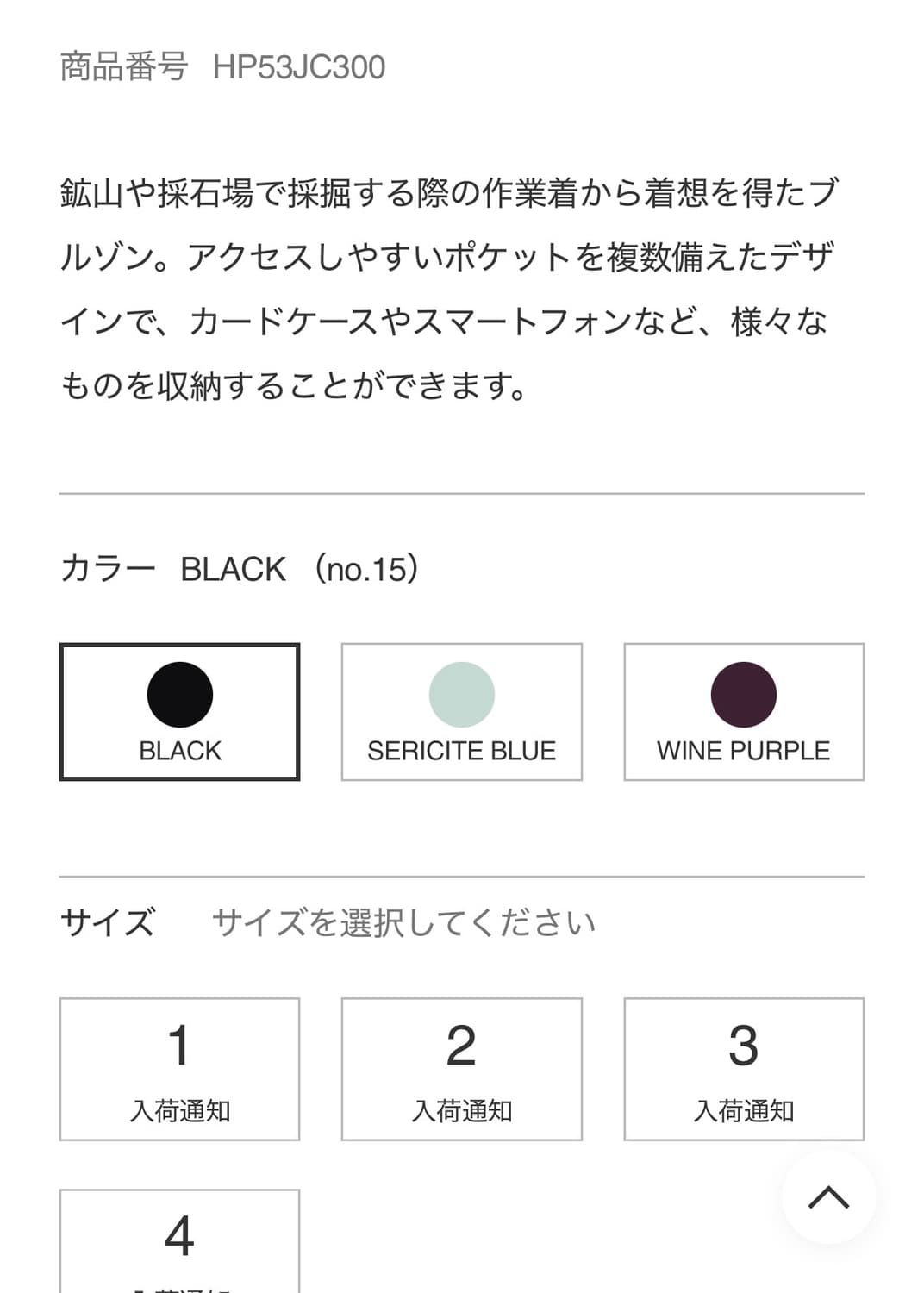
Task: Select size 3 option box
Action: (x=744, y=1069)
